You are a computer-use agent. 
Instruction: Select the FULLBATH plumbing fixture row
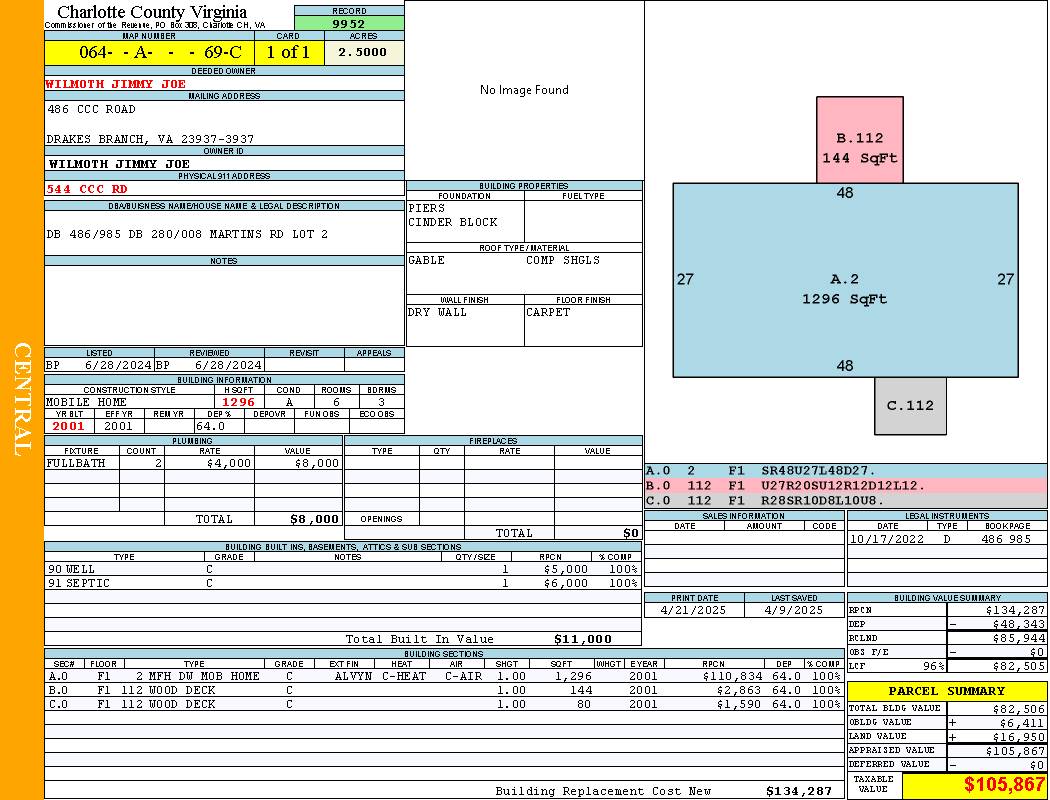[194, 464]
